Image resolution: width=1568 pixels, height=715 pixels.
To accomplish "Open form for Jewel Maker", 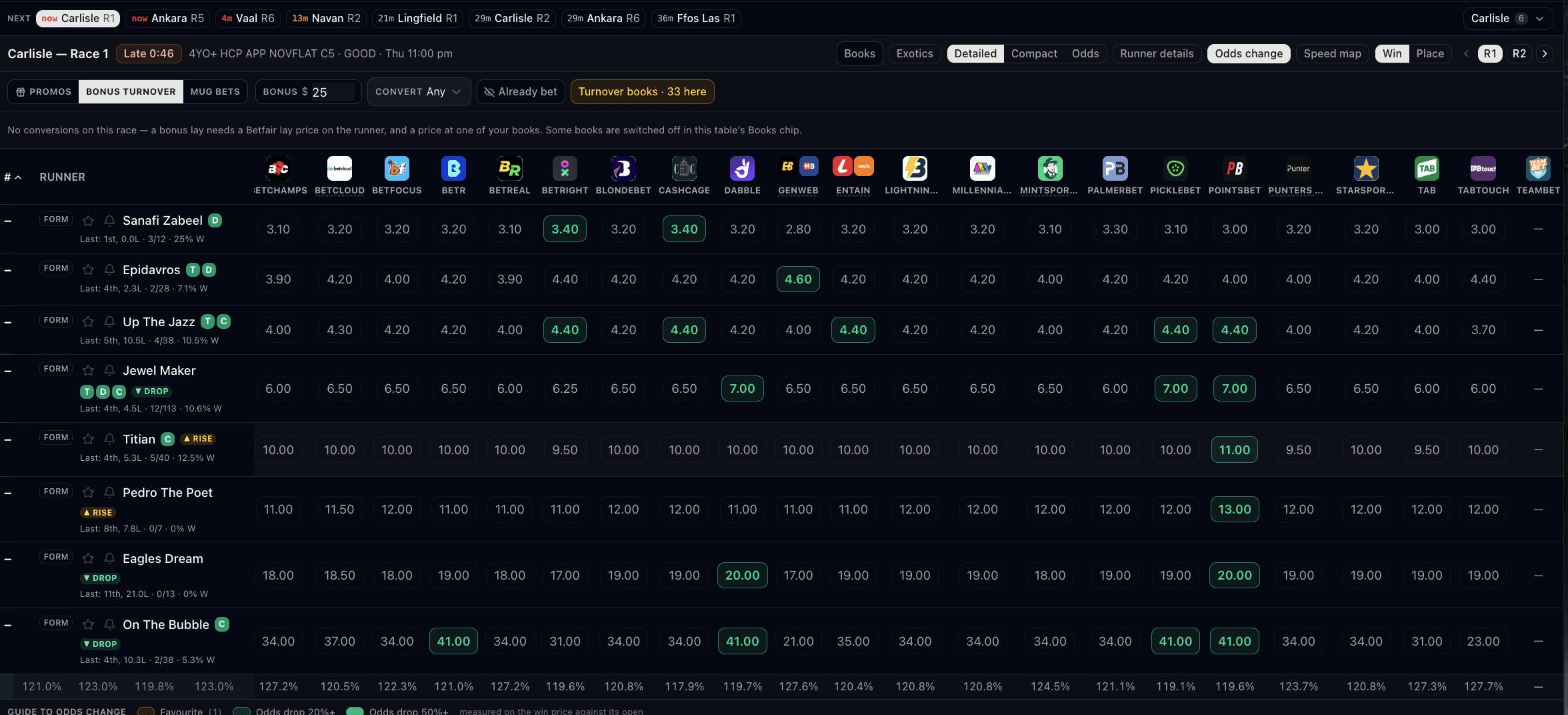I will click(x=56, y=369).
